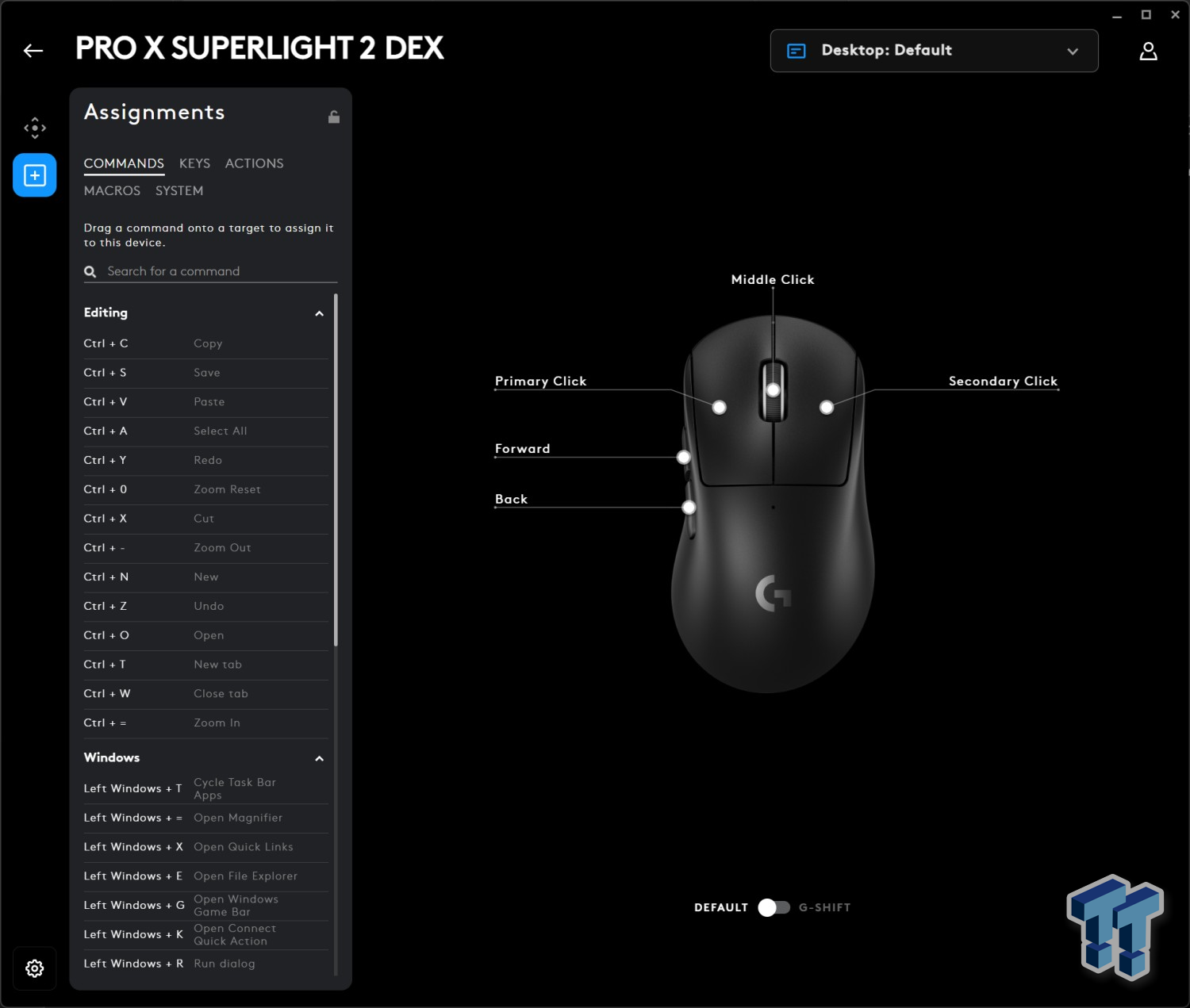Toggle the Default to G-Shift switch
1190x1008 pixels.
773,907
